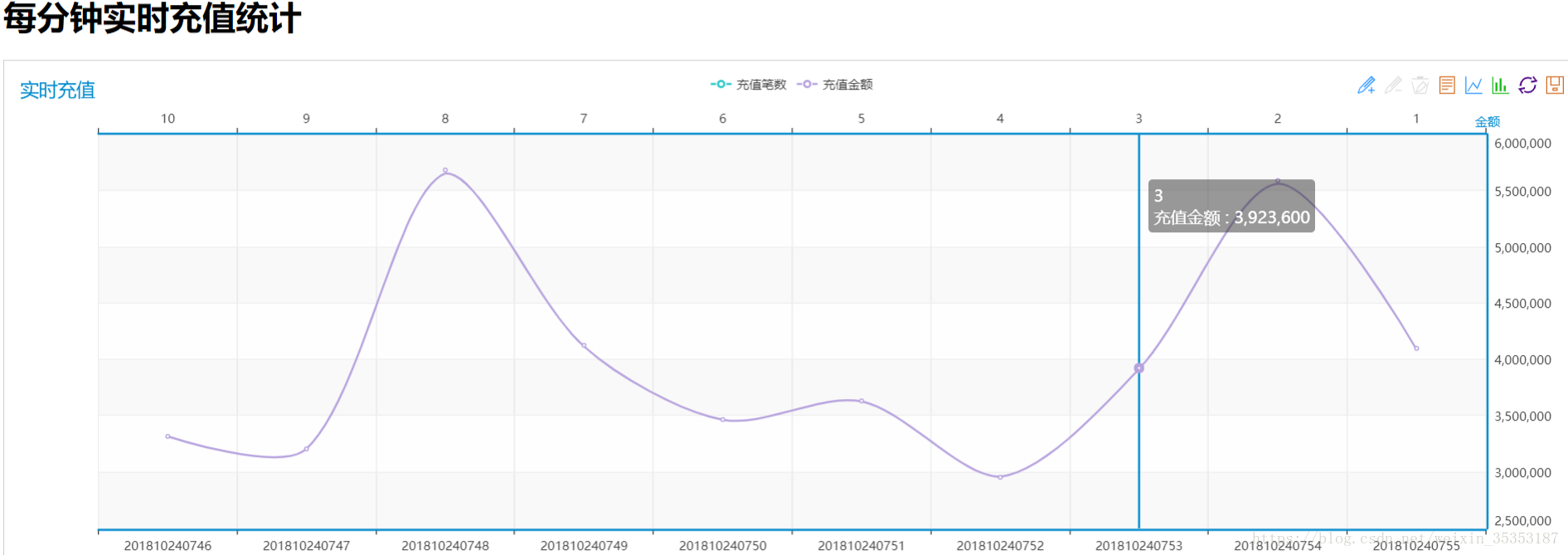
Task: Click the remove mark-line pencil icon
Action: pyautogui.click(x=1394, y=85)
